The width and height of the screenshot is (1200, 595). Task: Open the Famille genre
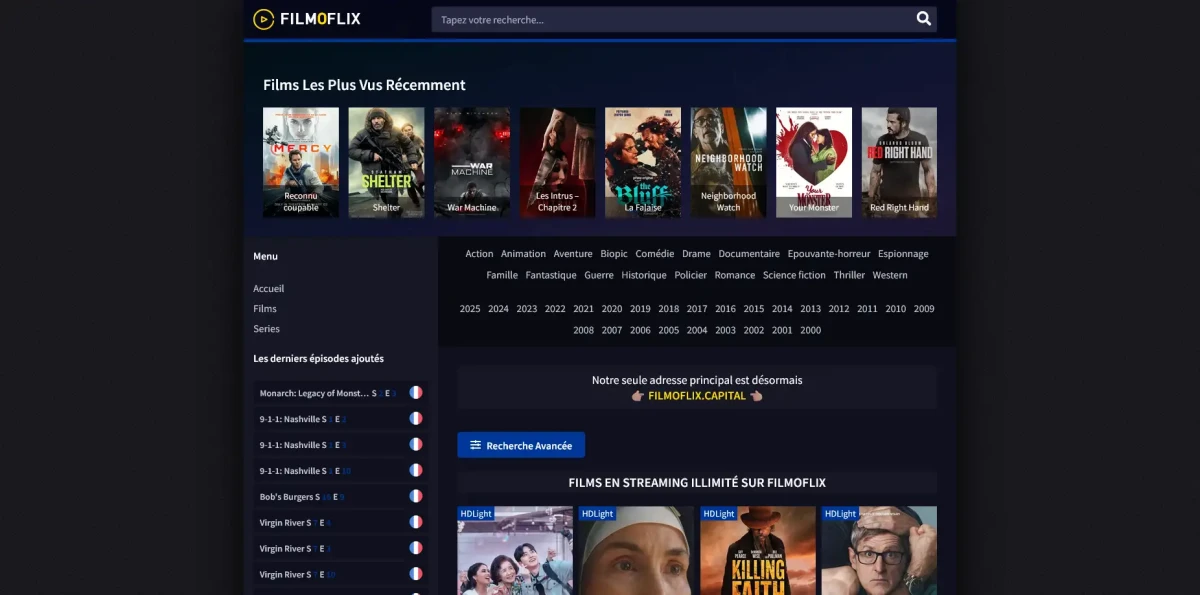tap(502, 275)
